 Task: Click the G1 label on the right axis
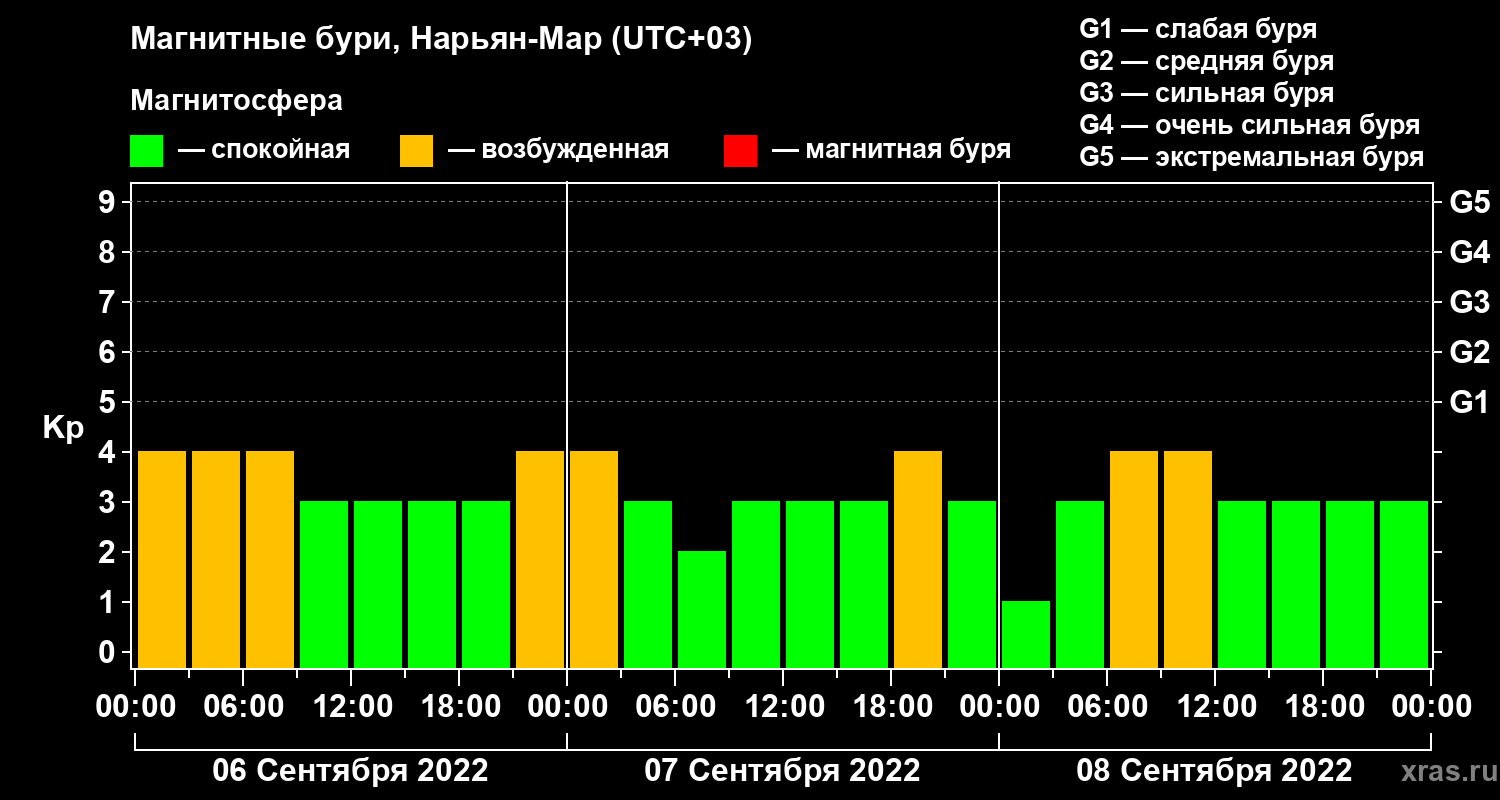tap(1469, 403)
